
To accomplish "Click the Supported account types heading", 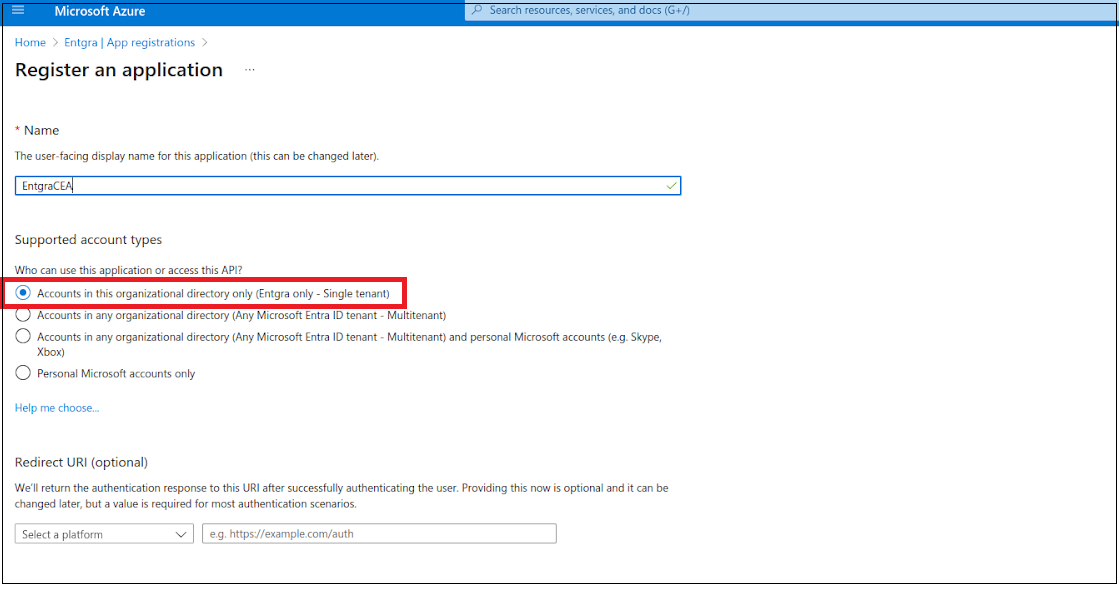I will pos(88,240).
